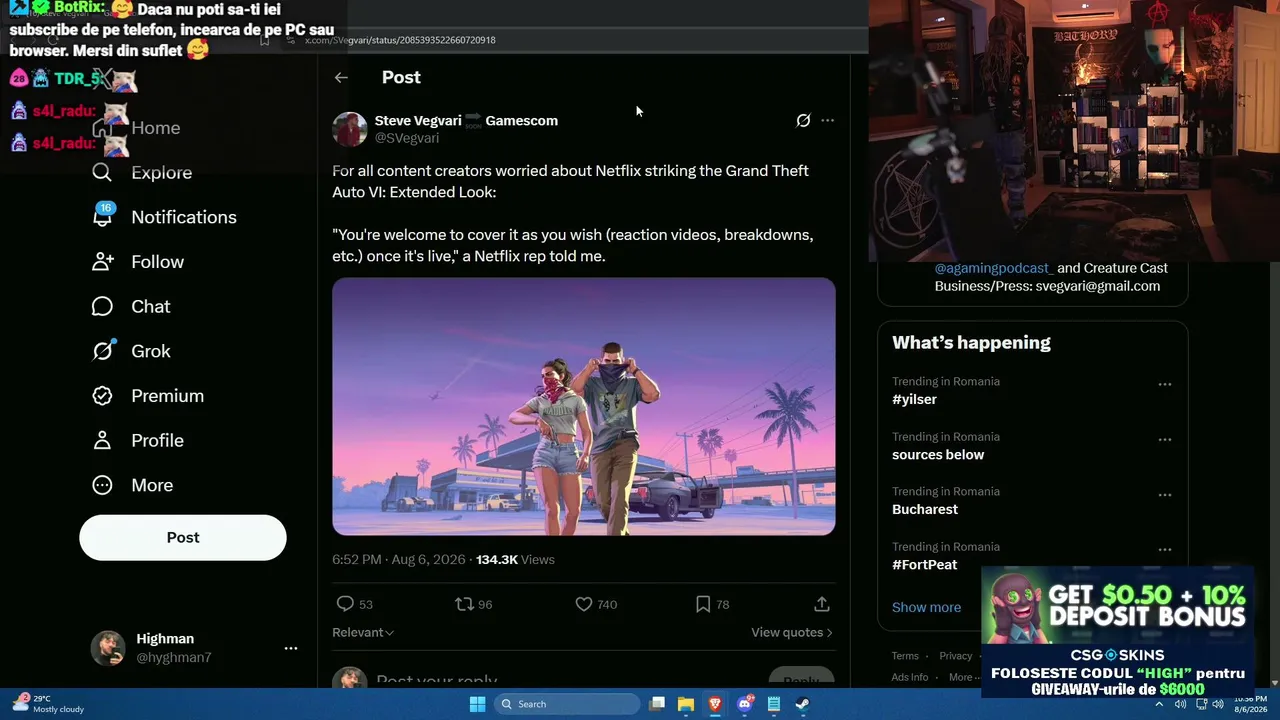Open Highman's profile avatar in the sidebar
The image size is (1280, 720).
(108, 648)
